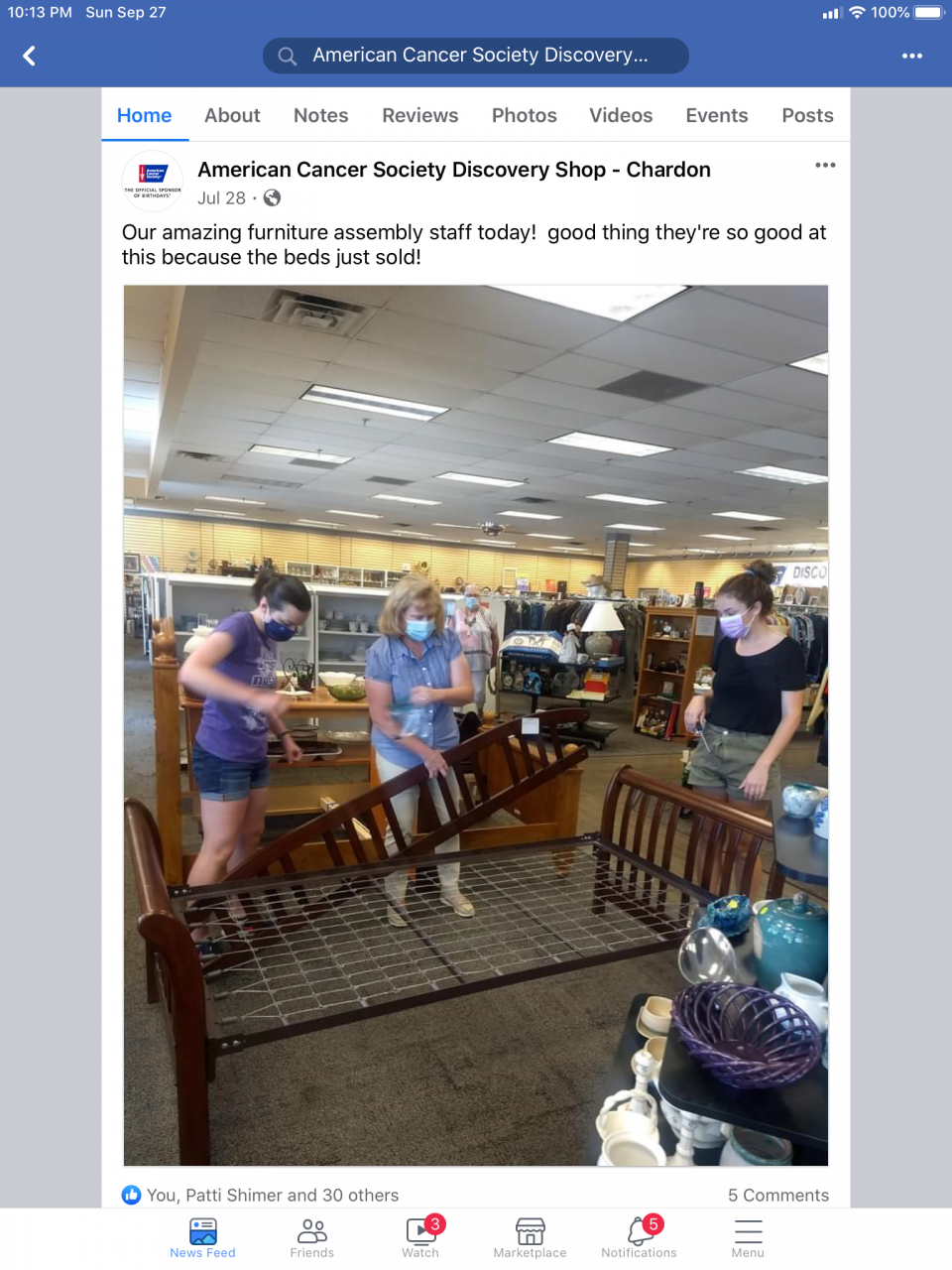This screenshot has width=952, height=1270.
Task: Open the furniture assembly photo
Action: coord(476,725)
